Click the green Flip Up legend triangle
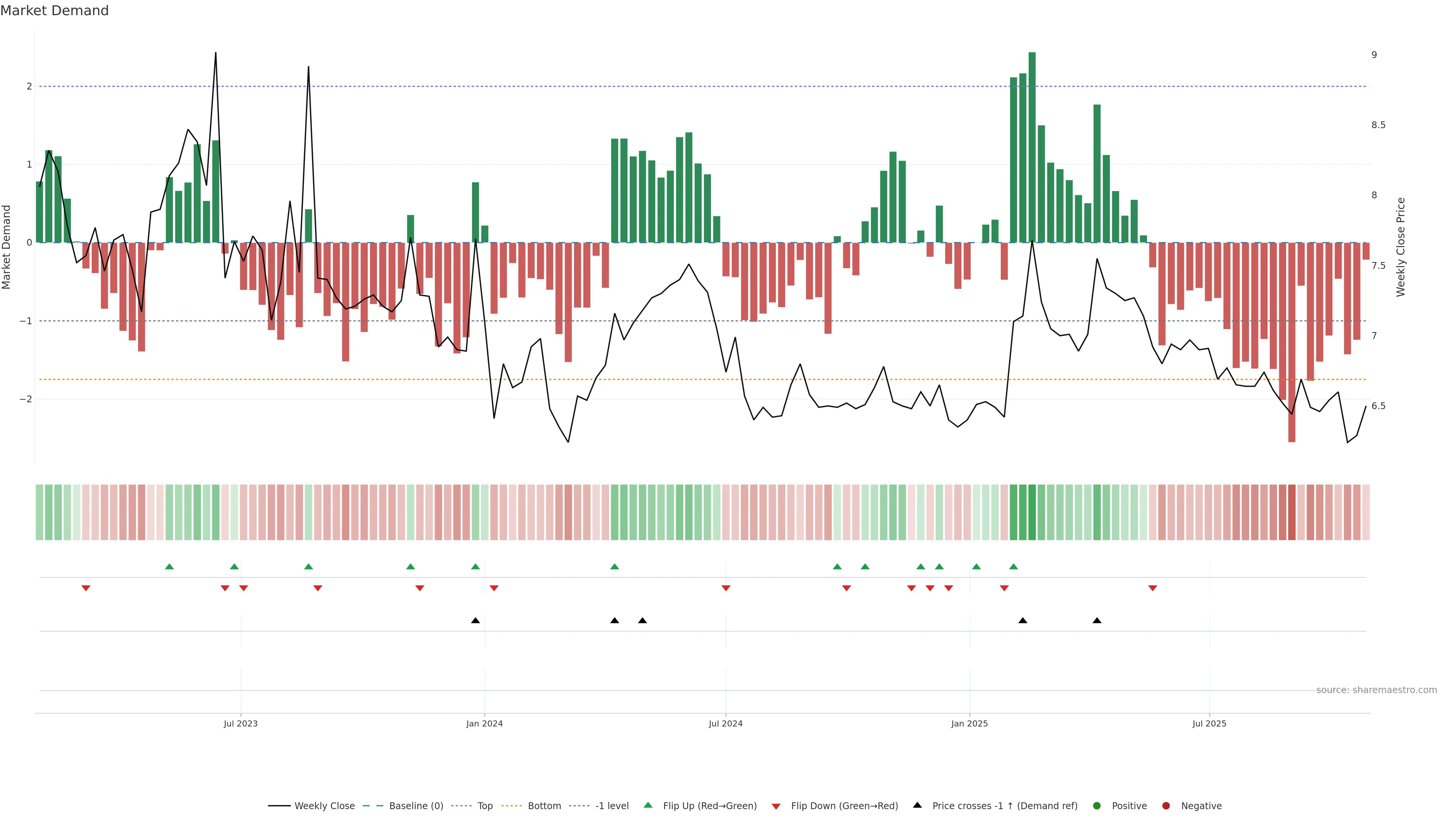Screen dimensions: 1456x819 tap(648, 805)
